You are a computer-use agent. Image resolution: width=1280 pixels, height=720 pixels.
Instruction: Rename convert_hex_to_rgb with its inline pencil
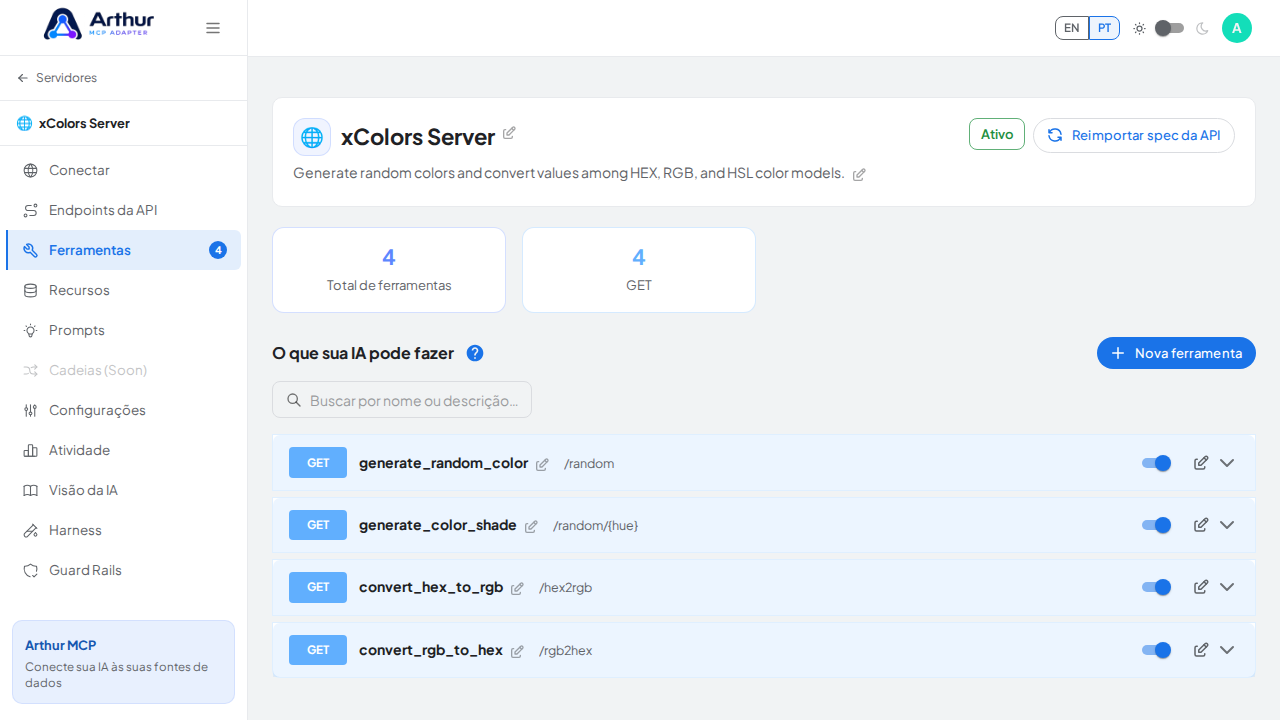coord(517,588)
